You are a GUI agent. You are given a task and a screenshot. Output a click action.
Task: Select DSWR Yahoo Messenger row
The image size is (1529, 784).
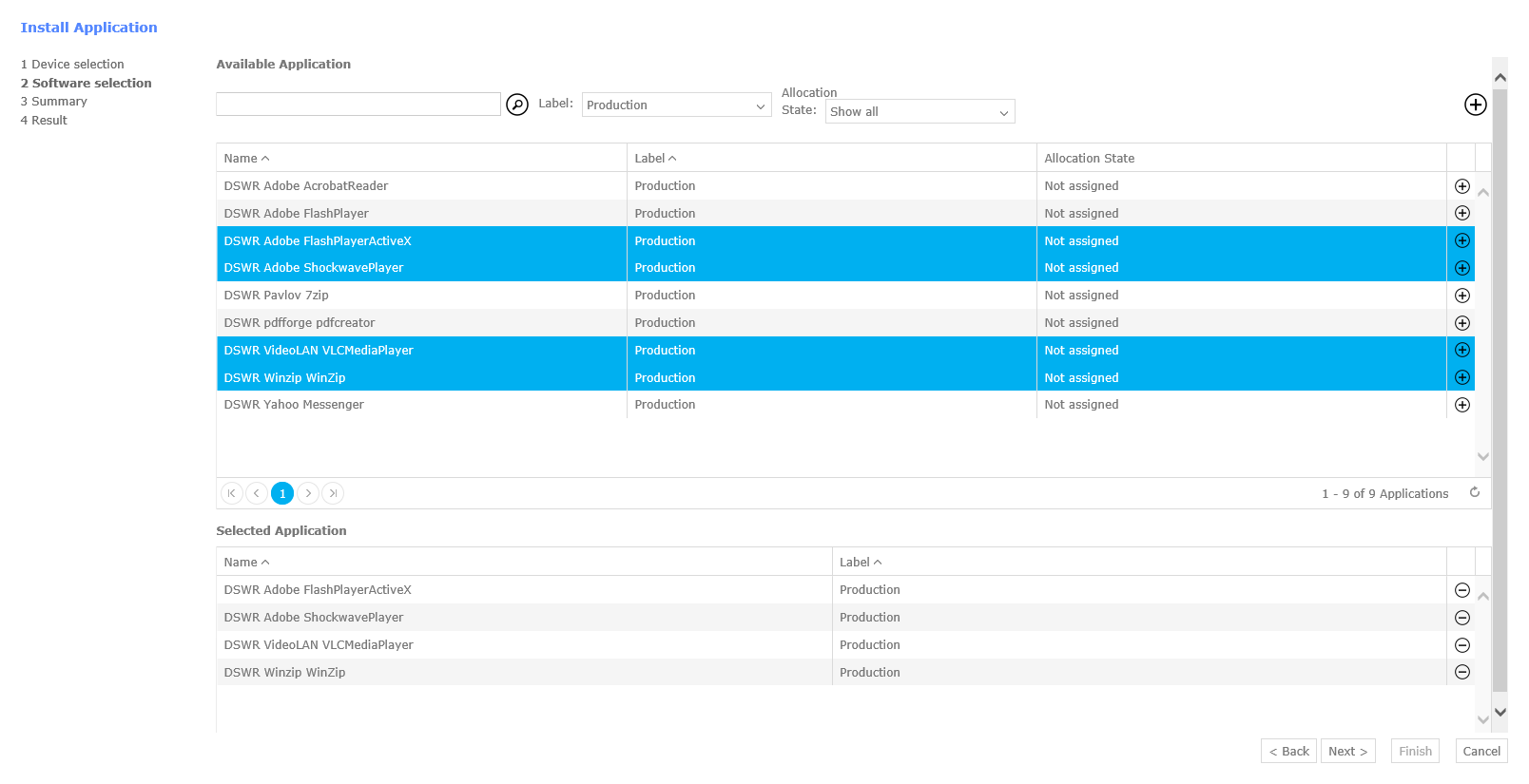[845, 405]
